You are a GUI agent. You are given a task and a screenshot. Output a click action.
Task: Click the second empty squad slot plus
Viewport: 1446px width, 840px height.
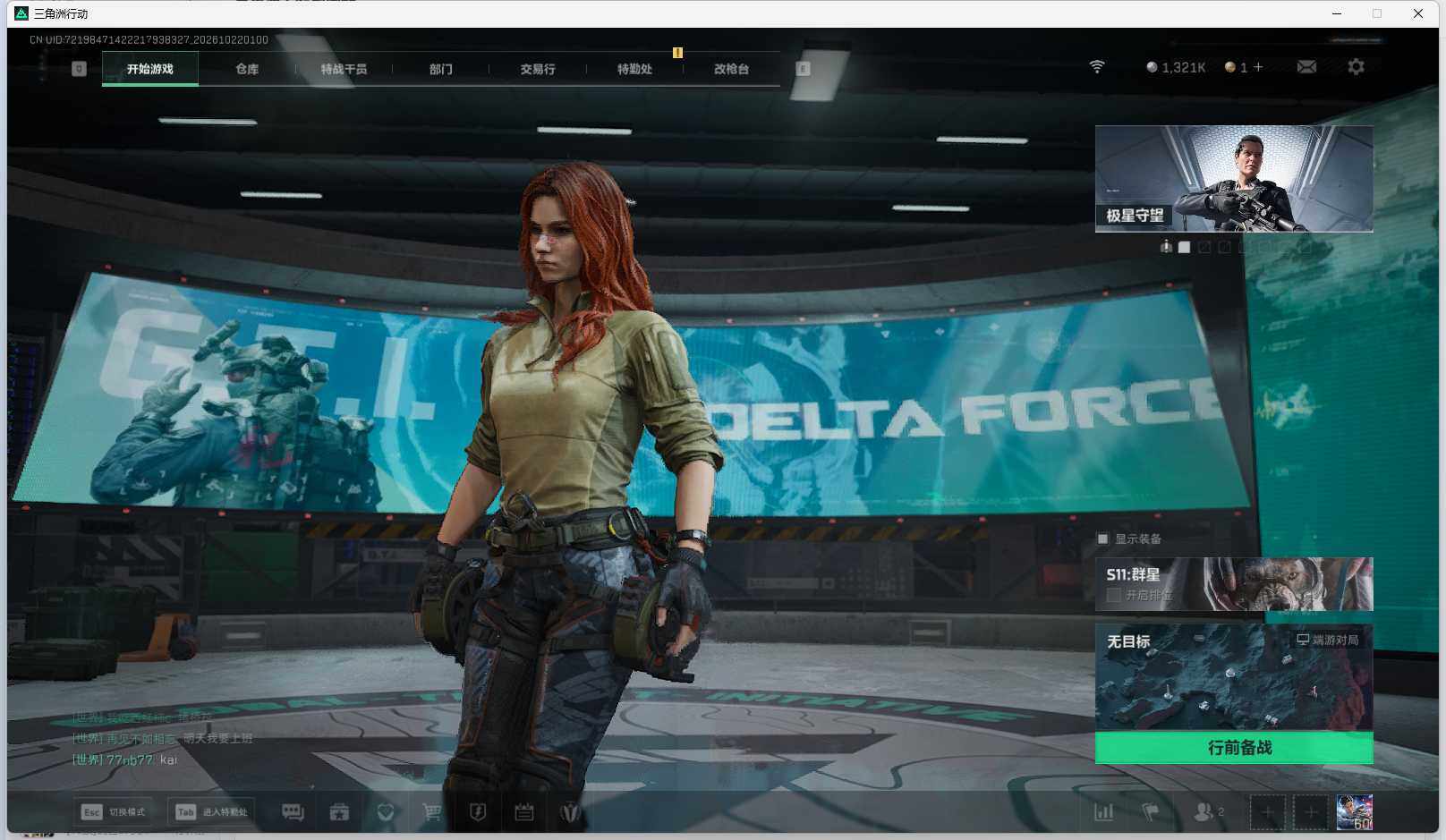pyautogui.click(x=1311, y=812)
